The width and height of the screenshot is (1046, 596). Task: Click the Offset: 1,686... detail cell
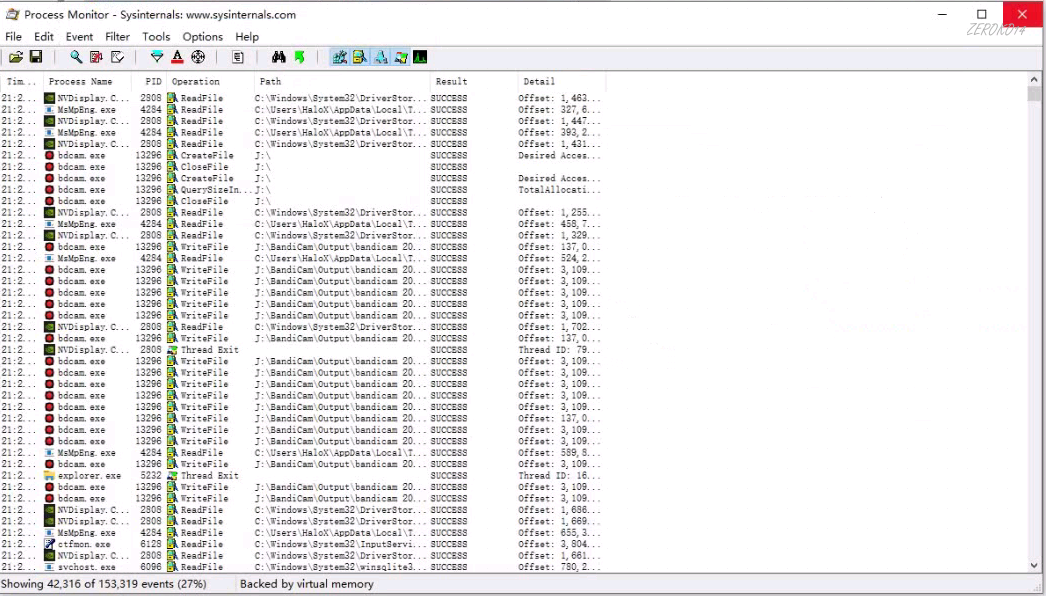559,510
